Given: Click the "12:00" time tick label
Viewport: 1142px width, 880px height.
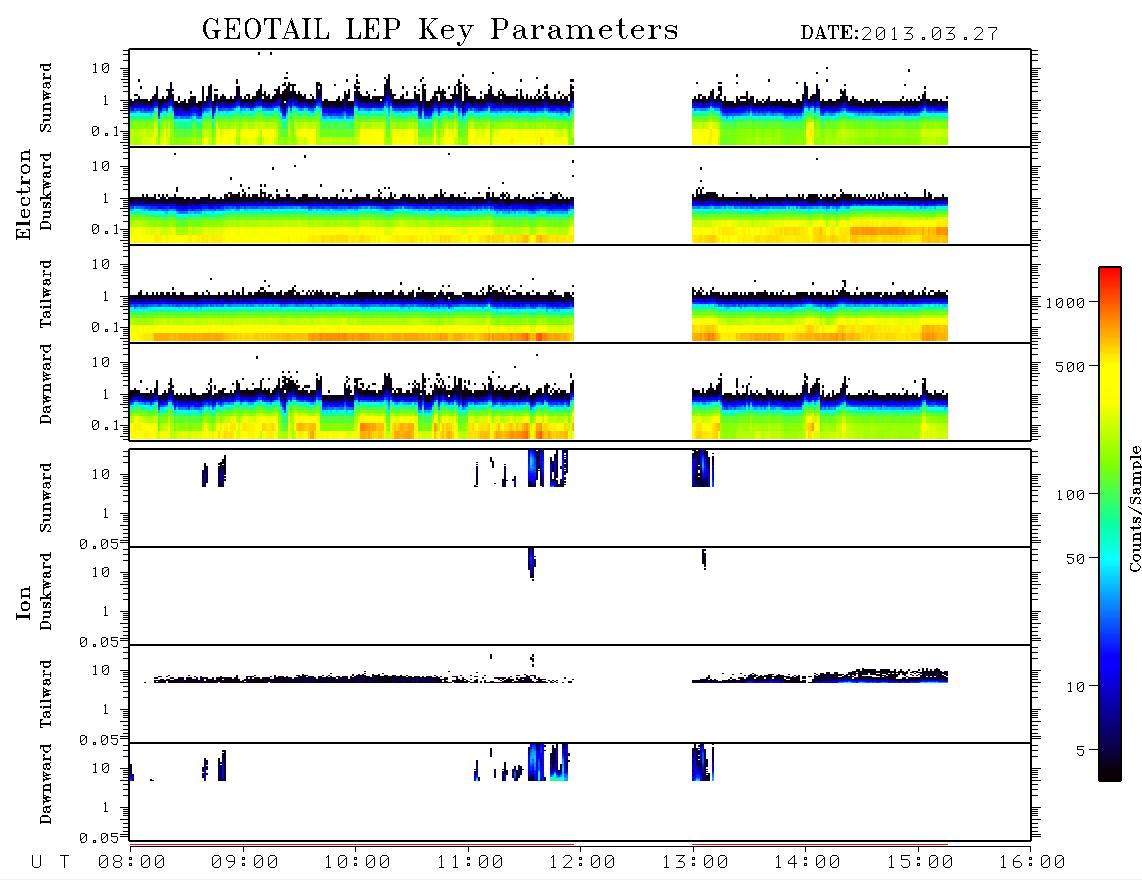Looking at the screenshot, I should (582, 863).
